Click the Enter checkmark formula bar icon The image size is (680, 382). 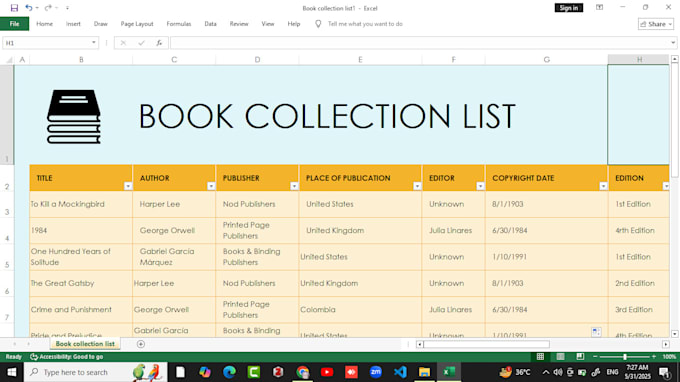point(141,43)
